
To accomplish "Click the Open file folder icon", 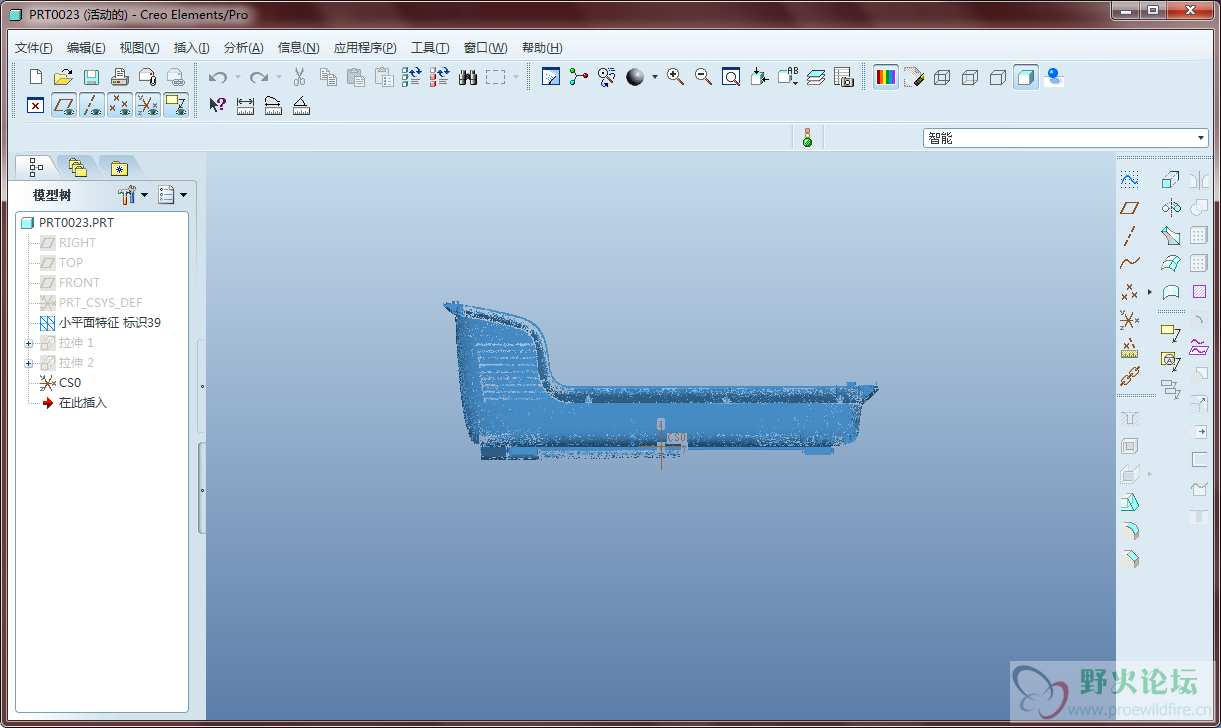I will [63, 77].
